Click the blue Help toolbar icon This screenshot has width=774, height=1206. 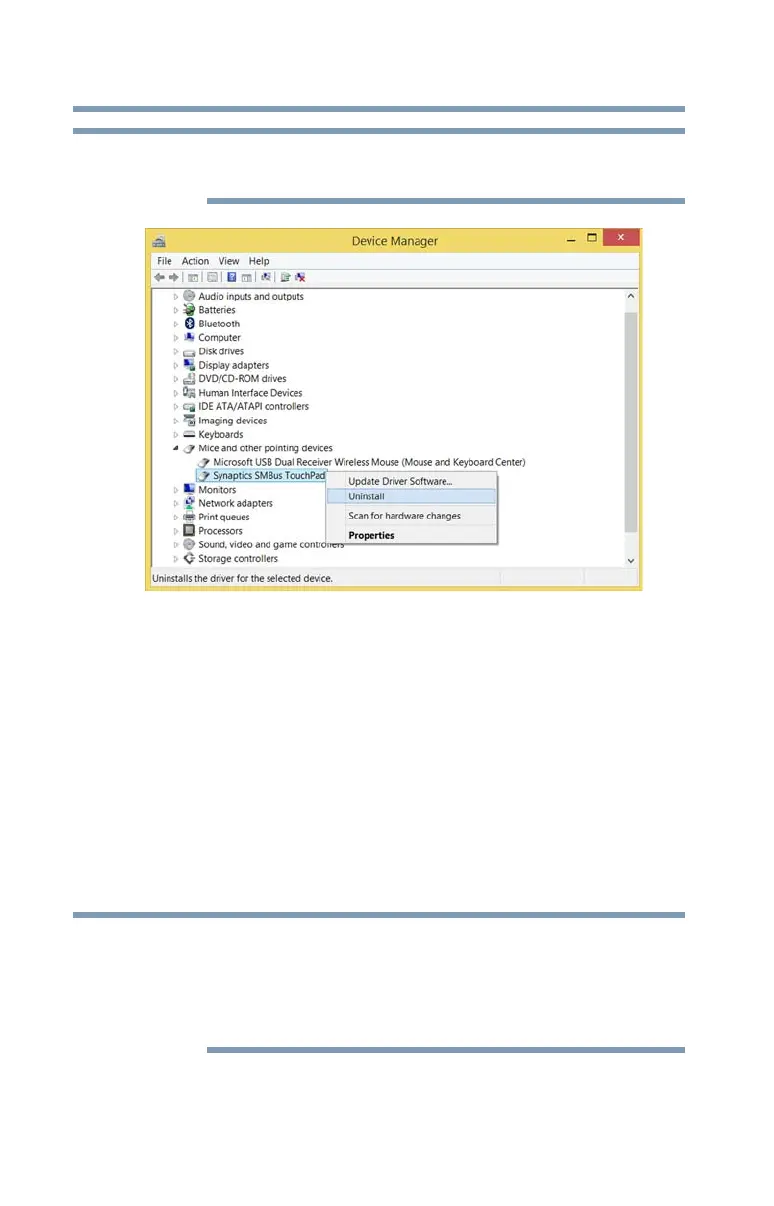(x=231, y=277)
